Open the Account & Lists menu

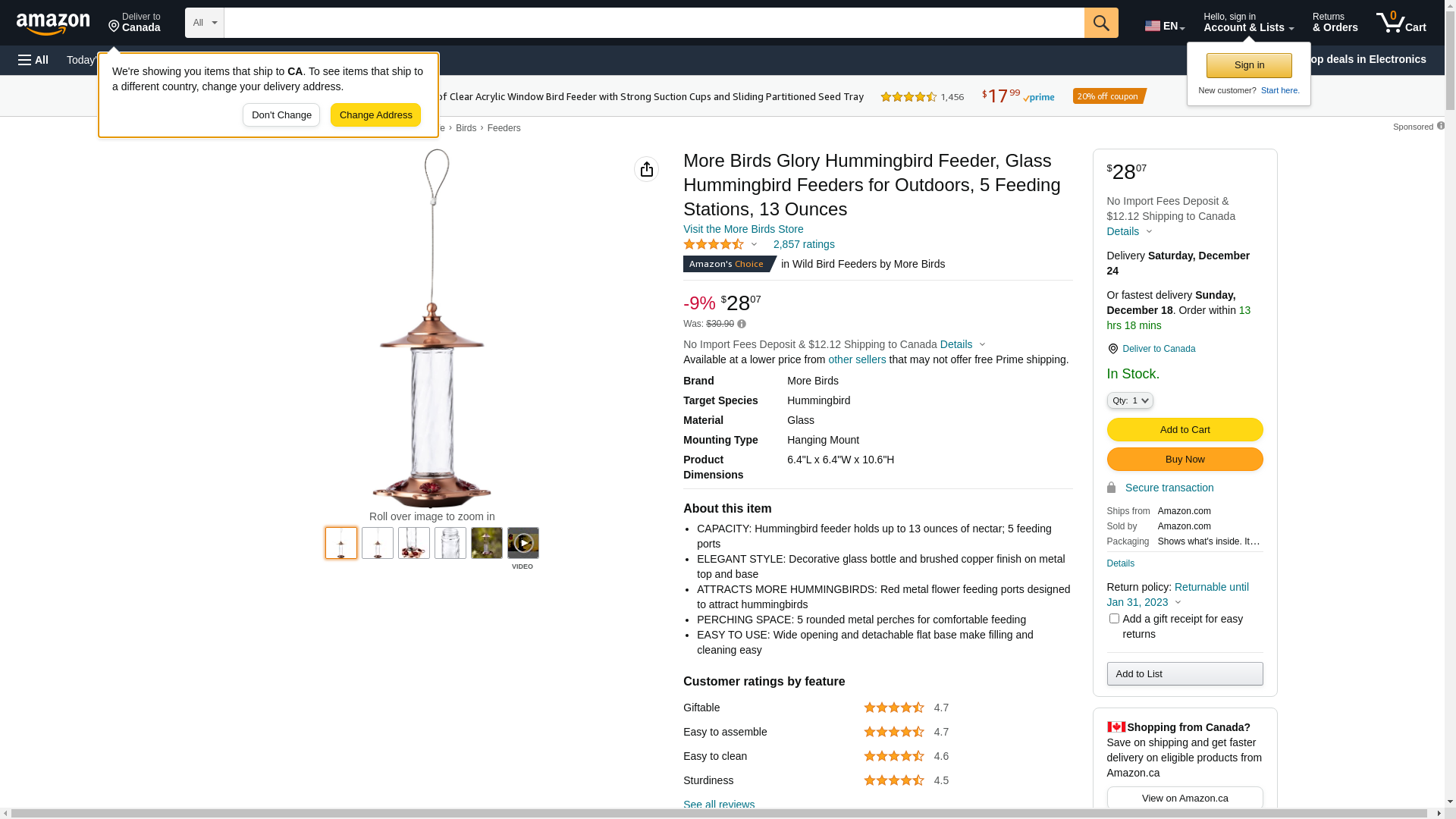(x=1248, y=23)
